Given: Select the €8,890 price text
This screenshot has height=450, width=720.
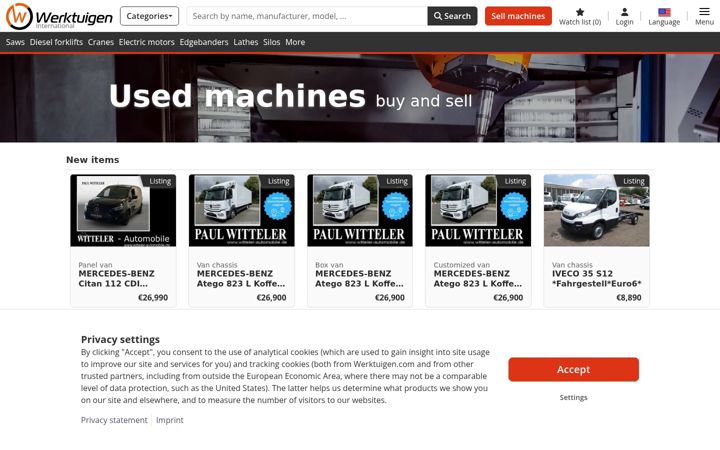Looking at the screenshot, I should (x=629, y=298).
